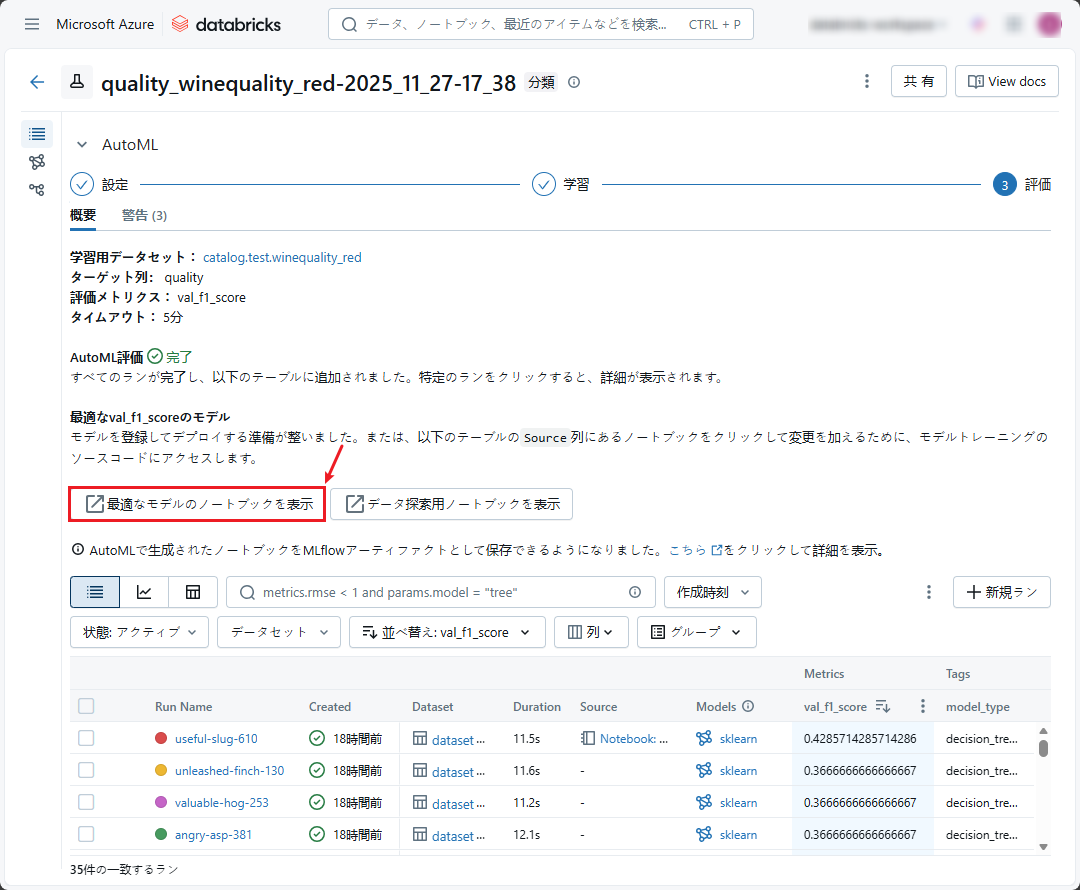1080x890 pixels.
Task: Open val_f1_score column options menu
Action: tap(922, 706)
